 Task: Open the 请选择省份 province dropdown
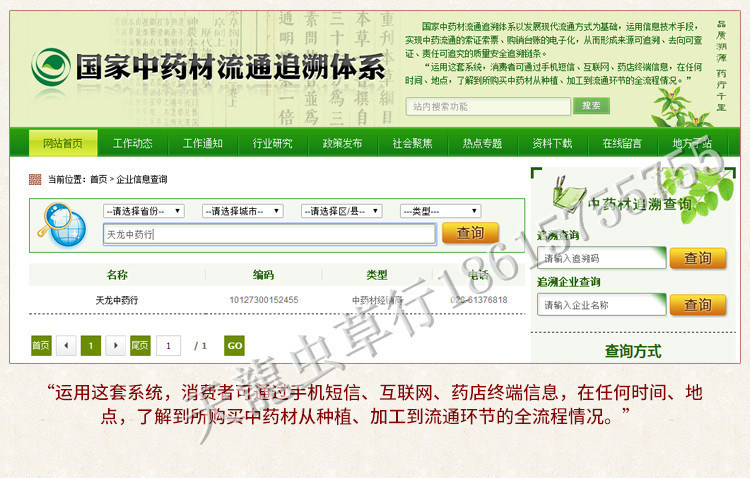(143, 211)
